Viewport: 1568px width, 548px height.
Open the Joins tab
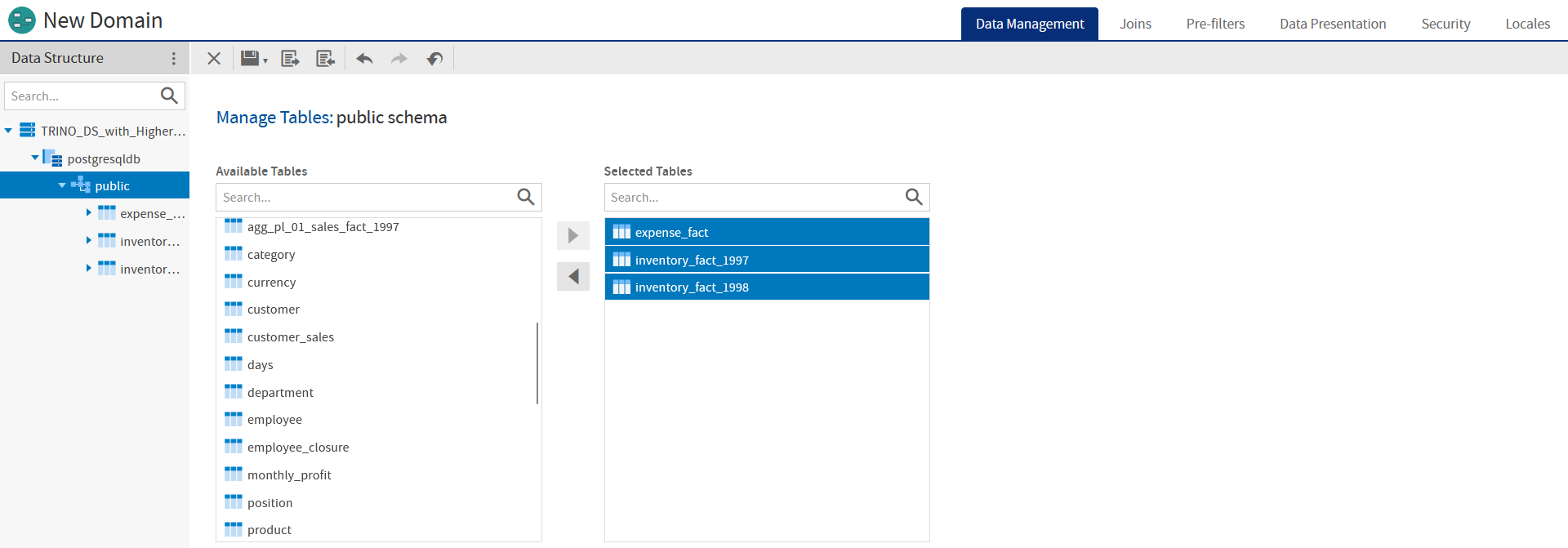pyautogui.click(x=1135, y=24)
